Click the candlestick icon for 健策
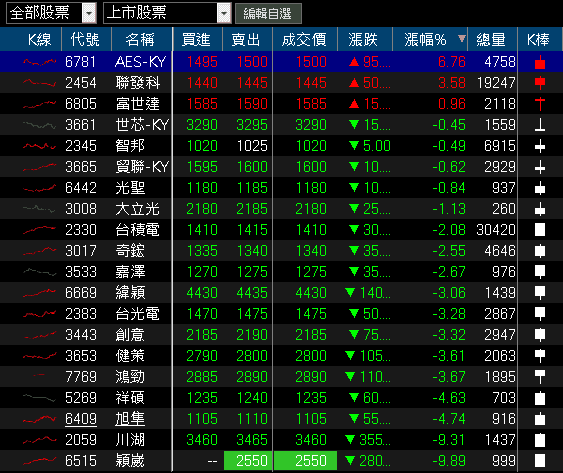Image resolution: width=563 pixels, height=473 pixels. click(x=540, y=356)
